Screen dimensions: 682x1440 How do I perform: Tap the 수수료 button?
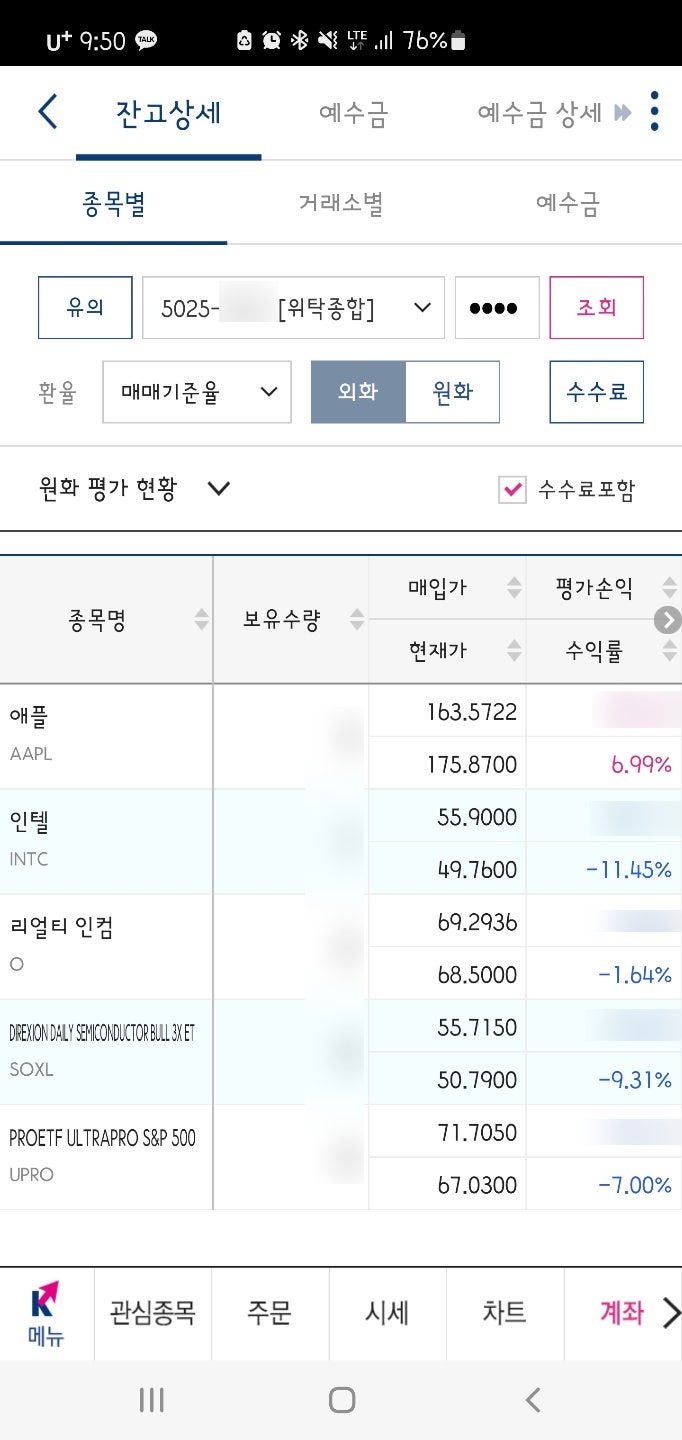(596, 392)
